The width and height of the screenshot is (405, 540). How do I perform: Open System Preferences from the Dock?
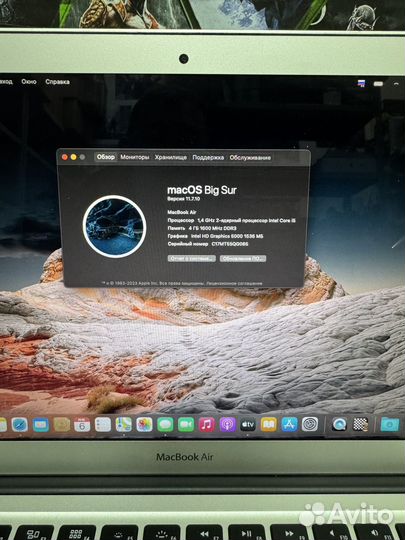coord(310,425)
